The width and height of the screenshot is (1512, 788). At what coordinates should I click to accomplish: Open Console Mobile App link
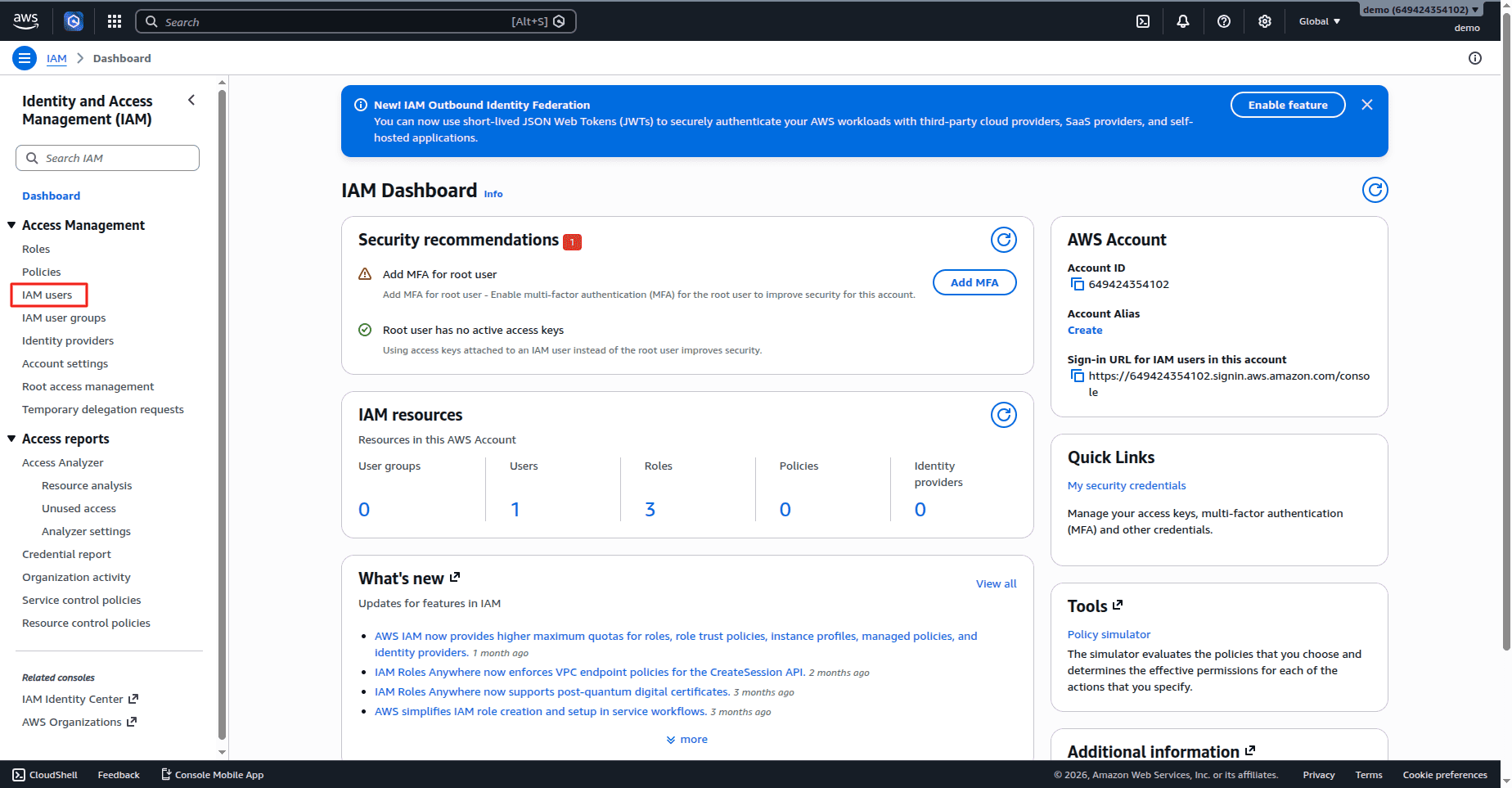tap(212, 775)
